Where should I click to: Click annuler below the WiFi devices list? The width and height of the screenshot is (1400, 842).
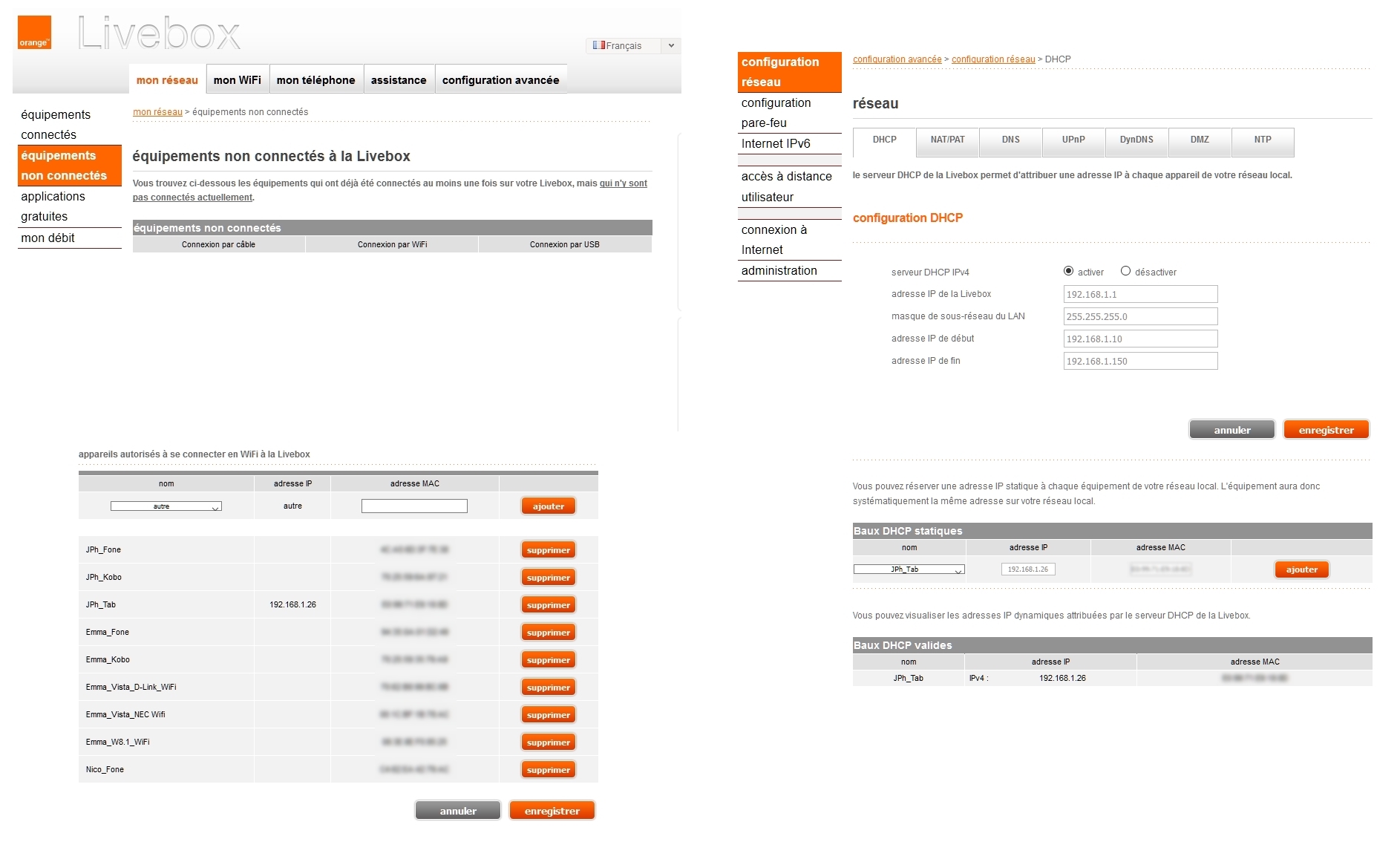click(457, 811)
